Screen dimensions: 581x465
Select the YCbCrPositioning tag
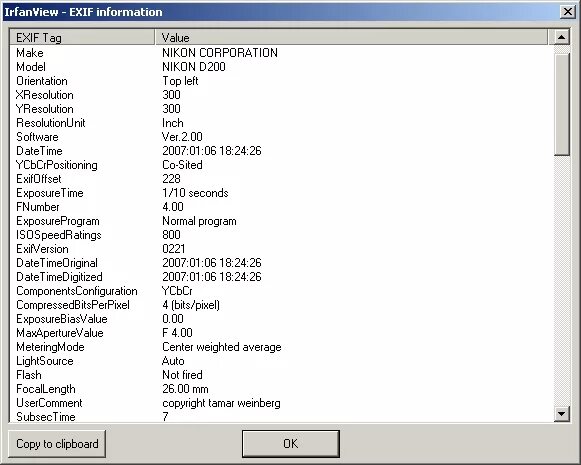57,165
